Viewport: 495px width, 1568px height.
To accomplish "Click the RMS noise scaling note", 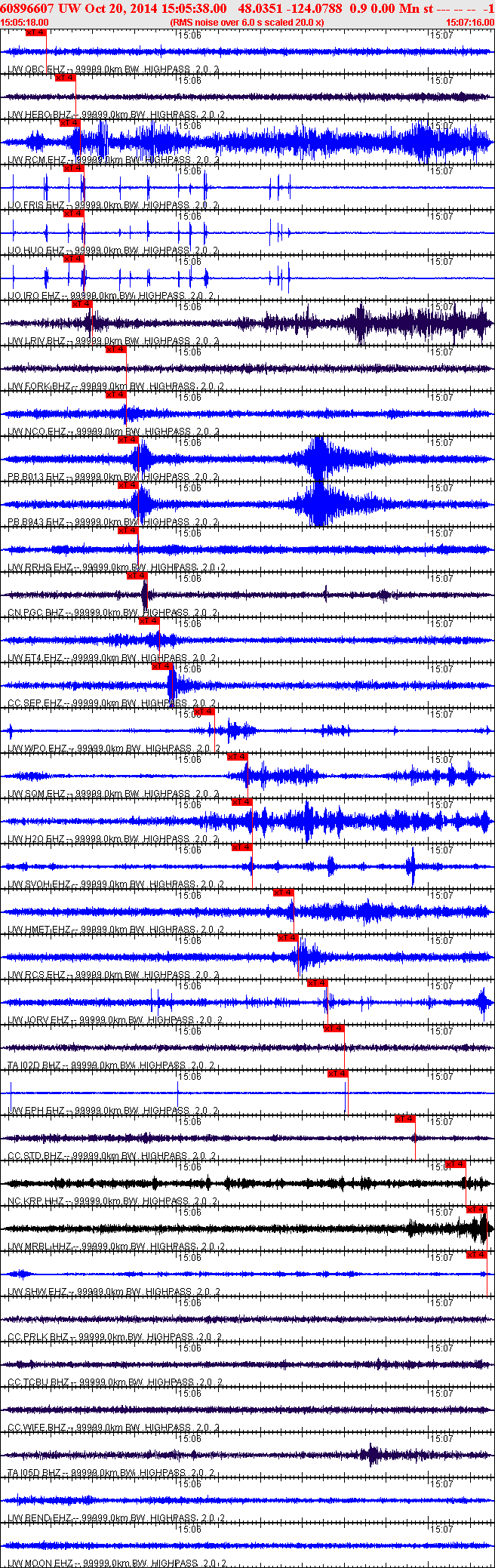I will pos(247,23).
